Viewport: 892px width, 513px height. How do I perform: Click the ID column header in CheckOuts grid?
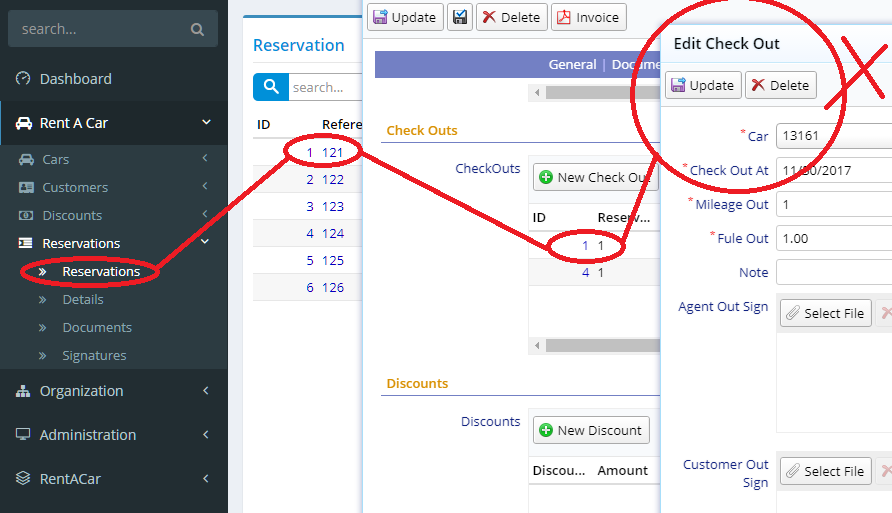(x=539, y=217)
